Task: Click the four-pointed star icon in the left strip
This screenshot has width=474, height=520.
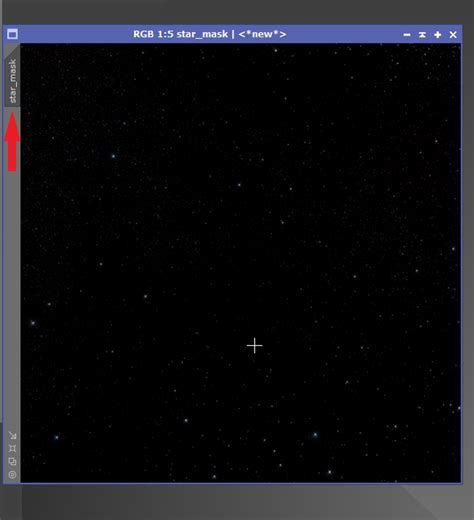Action: click(12, 448)
